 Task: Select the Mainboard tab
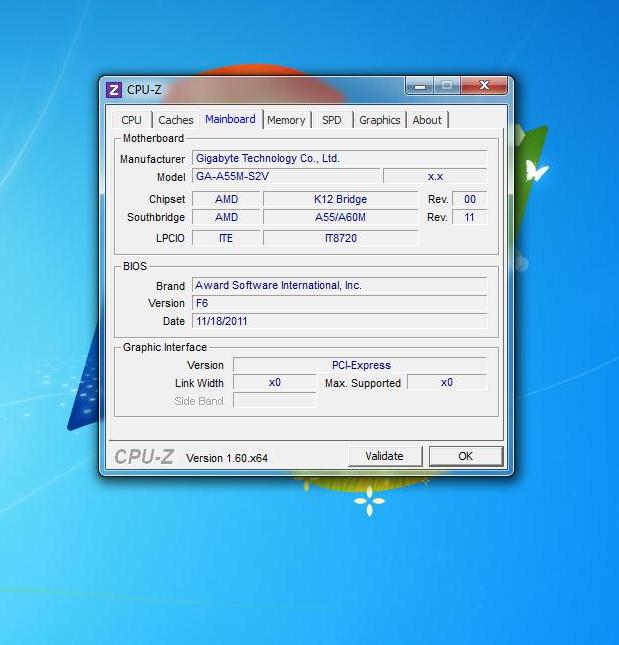[x=230, y=119]
